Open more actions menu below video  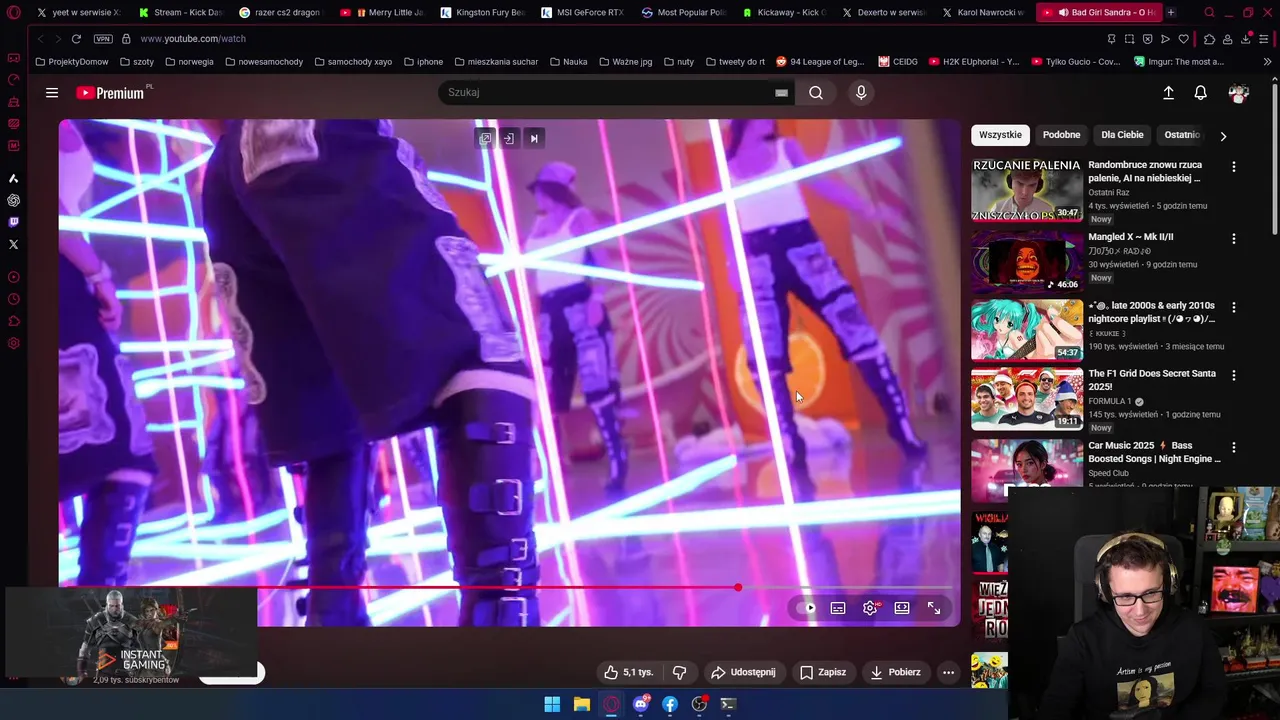tap(948, 672)
